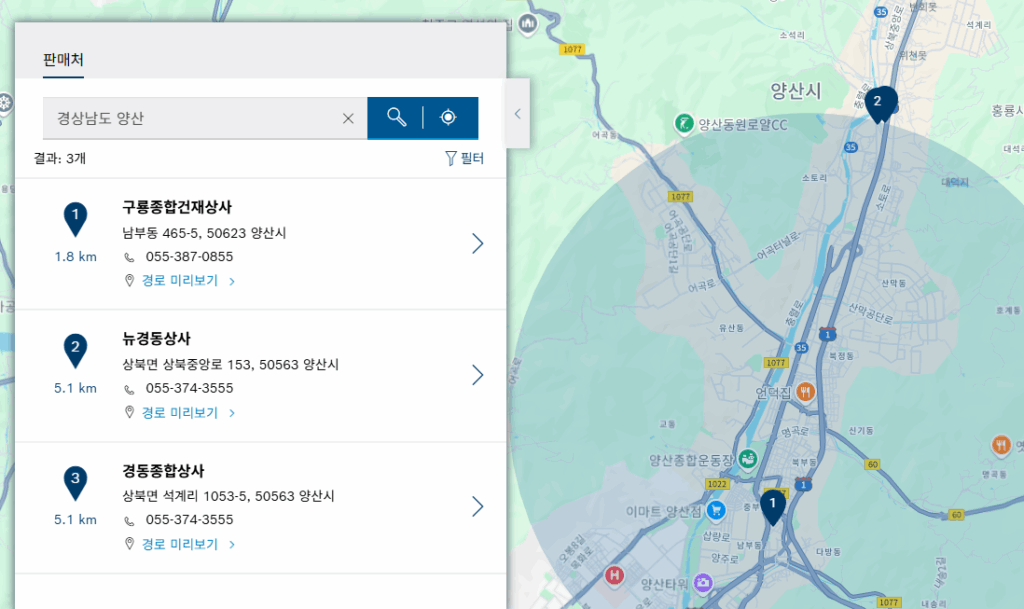Screen dimensions: 1024x609
Task: Select list pin number 1
Action: pos(75,219)
